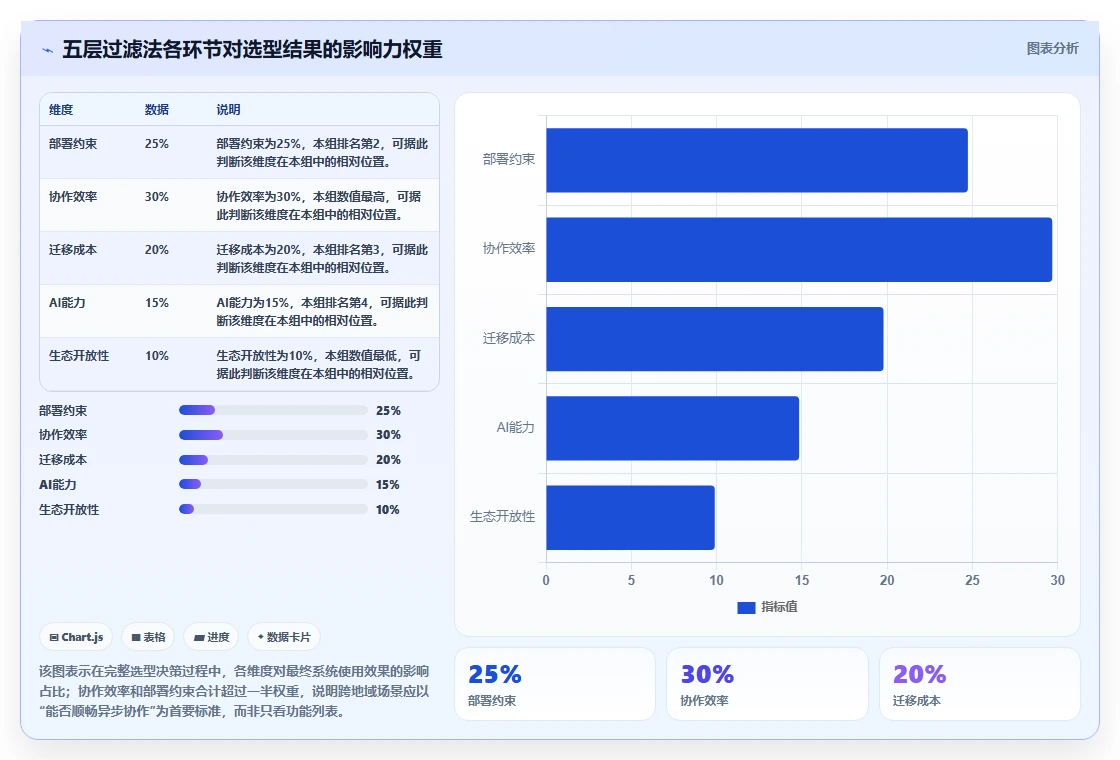The height and width of the screenshot is (760, 1120).
Task: Click the 25% value in the table
Action: click(156, 144)
